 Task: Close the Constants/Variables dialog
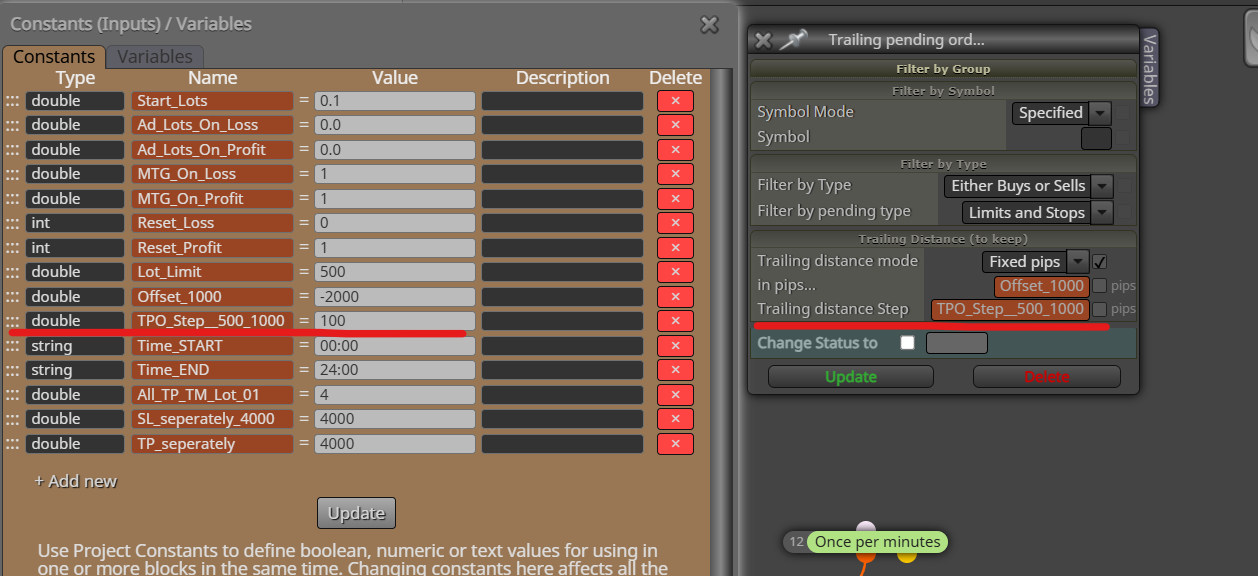(709, 25)
